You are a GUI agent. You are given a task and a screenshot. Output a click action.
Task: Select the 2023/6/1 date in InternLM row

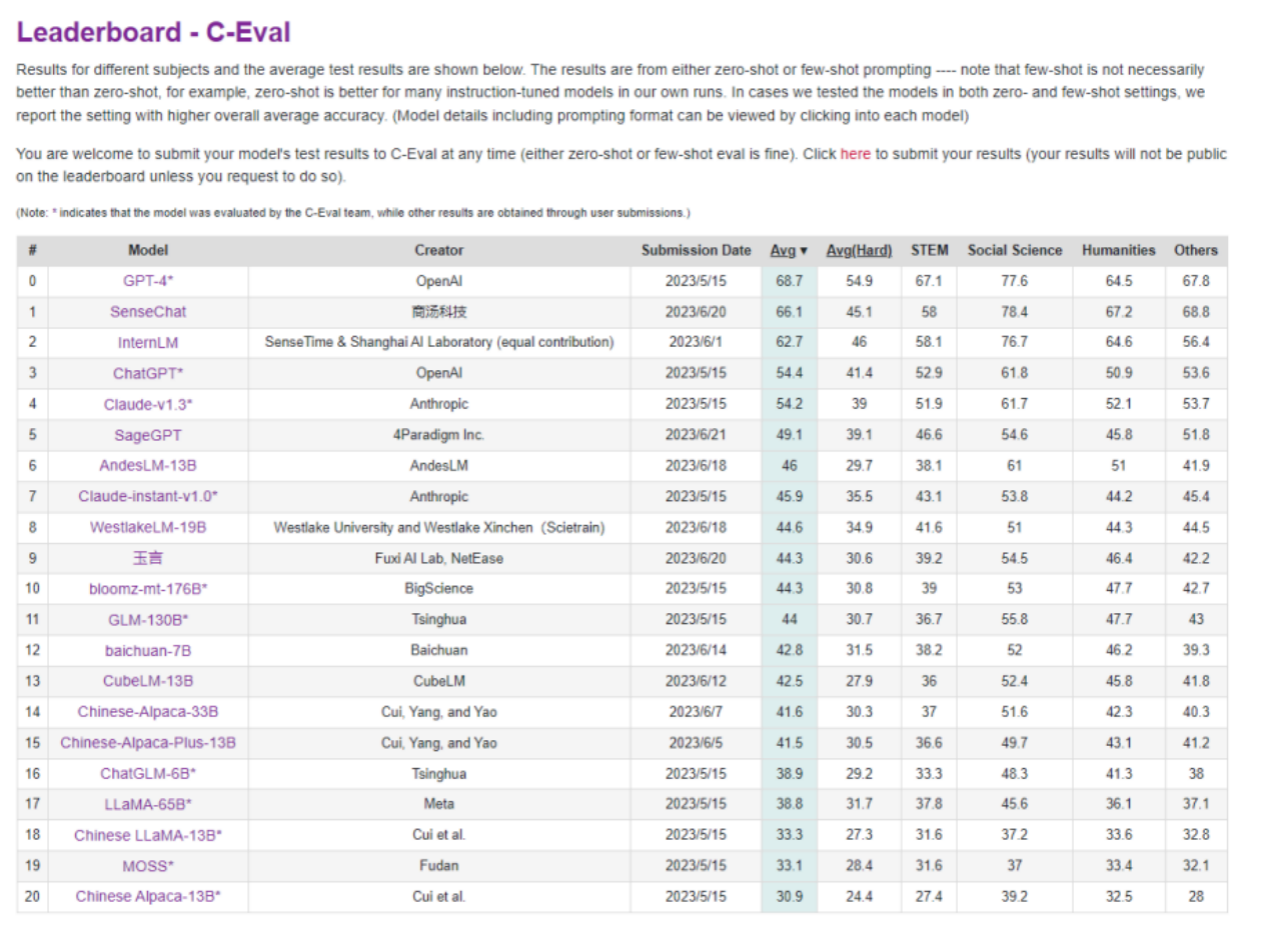tap(696, 343)
